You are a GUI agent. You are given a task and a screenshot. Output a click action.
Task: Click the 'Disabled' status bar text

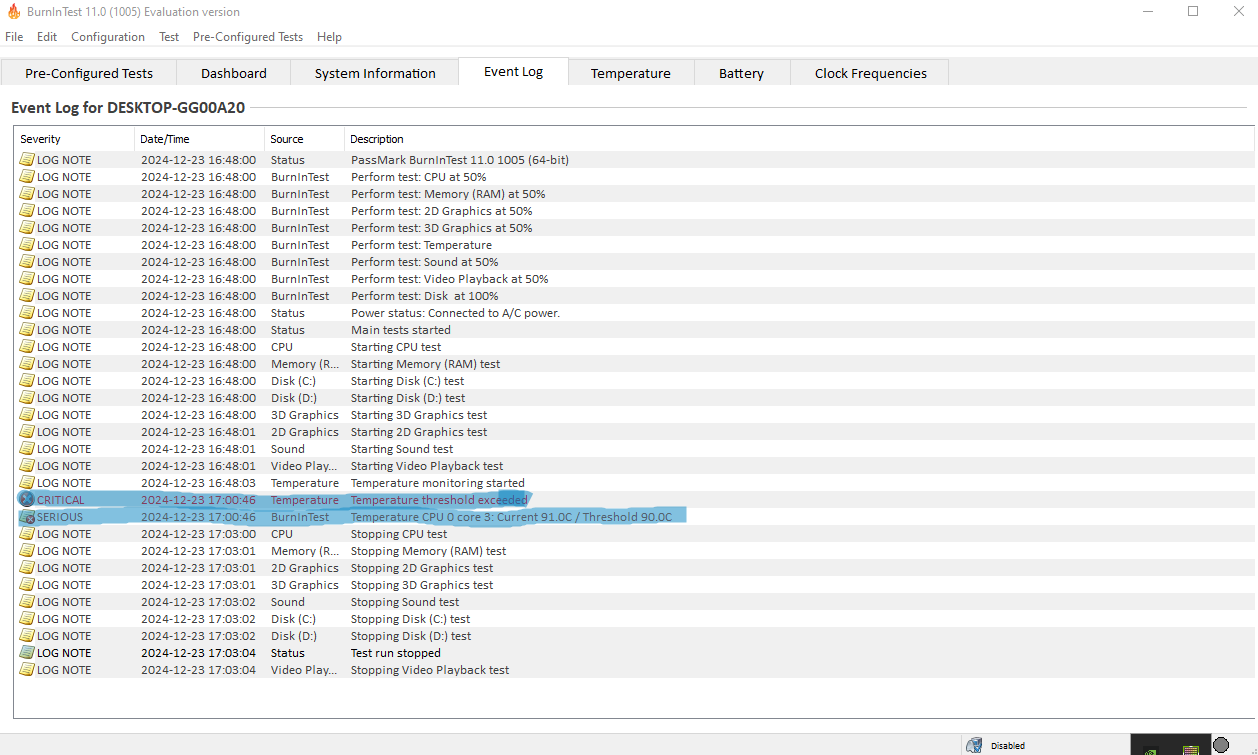[x=1008, y=746]
